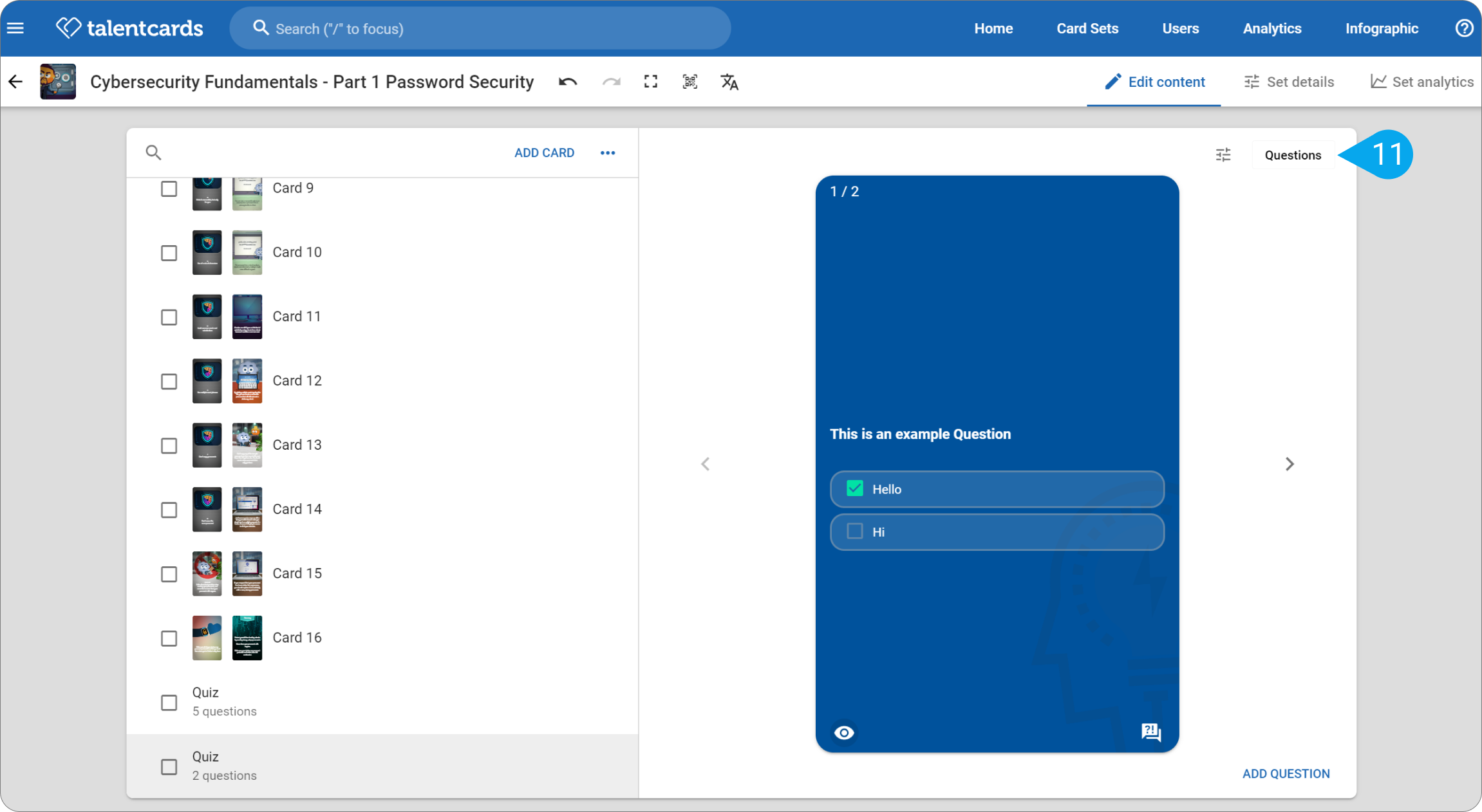Select the checkbox for Quiz 5 questions

coord(169,702)
